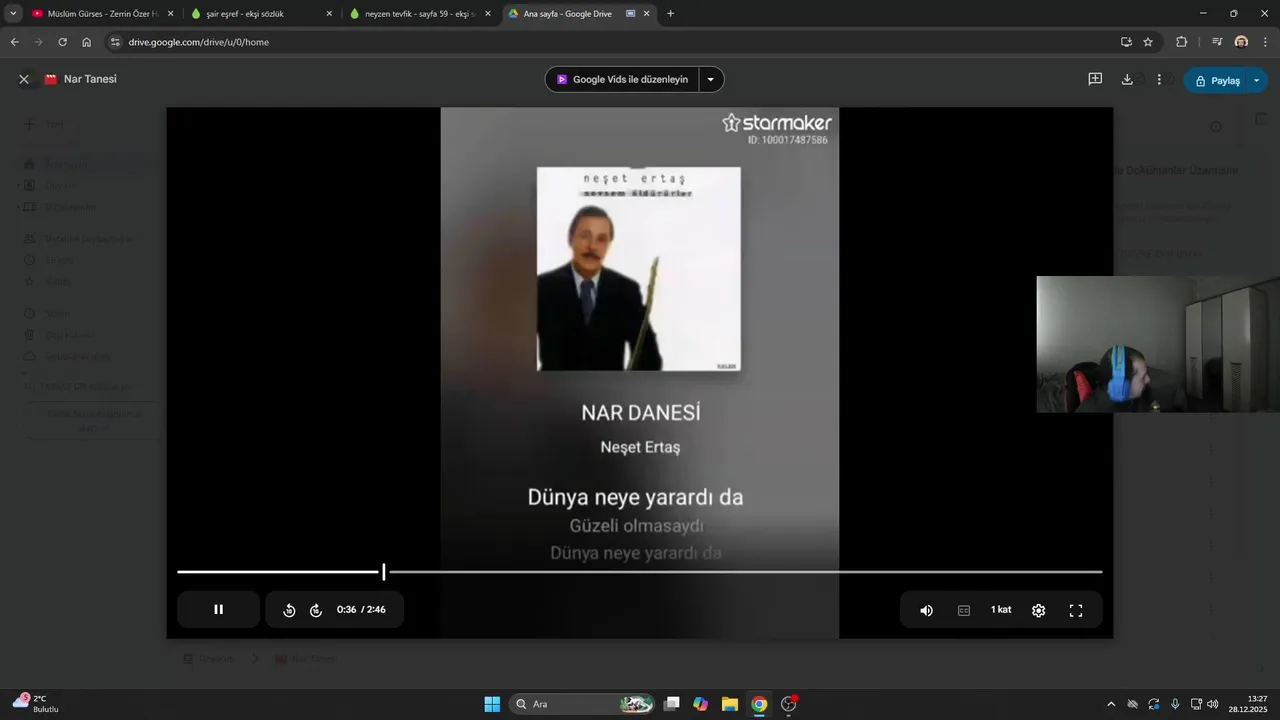The width and height of the screenshot is (1280, 720).
Task: Download the Nar Tanesi file
Action: (x=1127, y=79)
